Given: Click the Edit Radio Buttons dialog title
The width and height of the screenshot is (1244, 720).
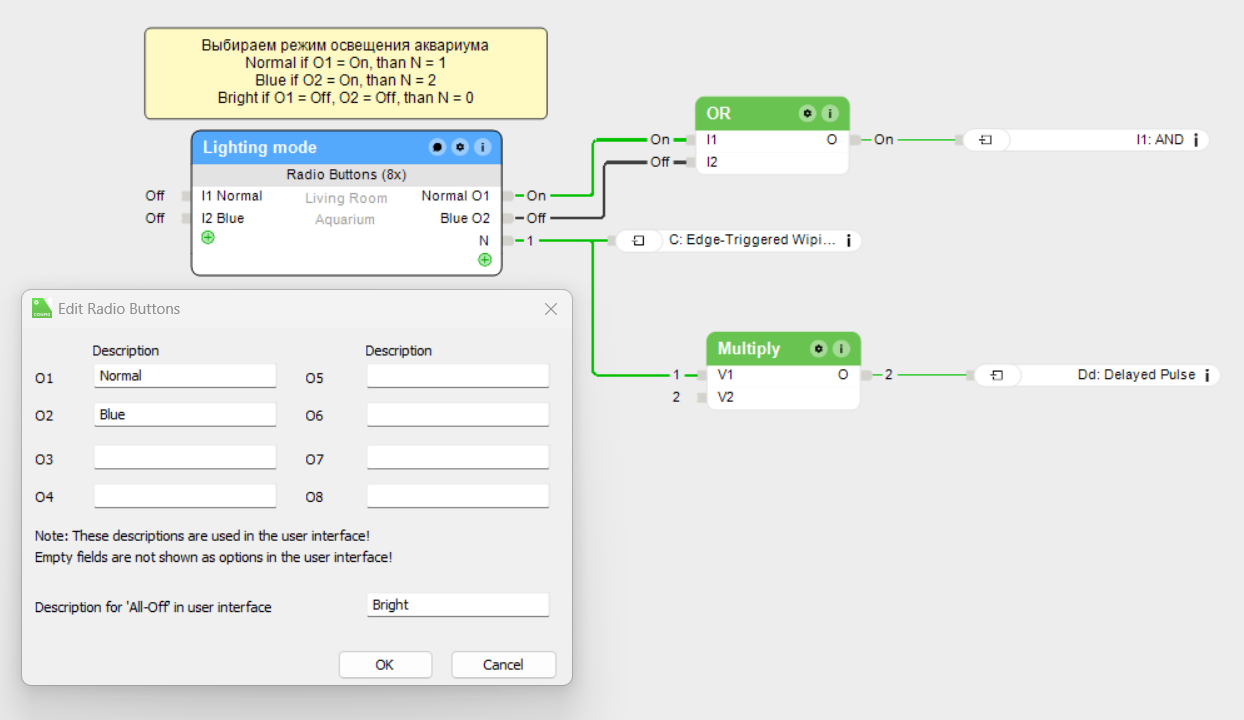Looking at the screenshot, I should pyautogui.click(x=119, y=309).
